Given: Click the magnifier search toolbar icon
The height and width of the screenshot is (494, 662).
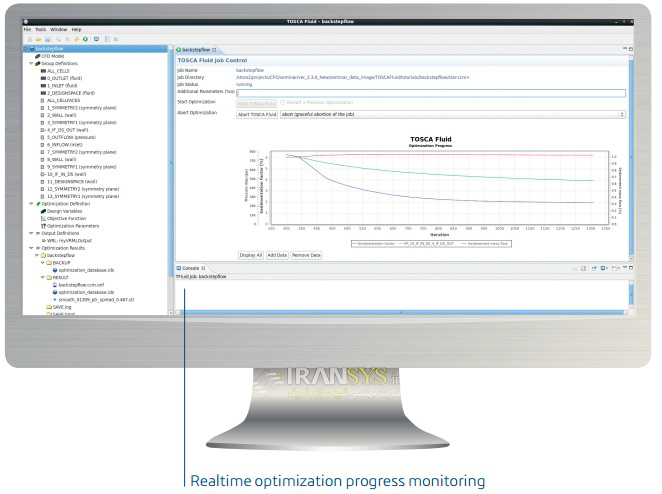Looking at the screenshot, I should pyautogui.click(x=59, y=39).
